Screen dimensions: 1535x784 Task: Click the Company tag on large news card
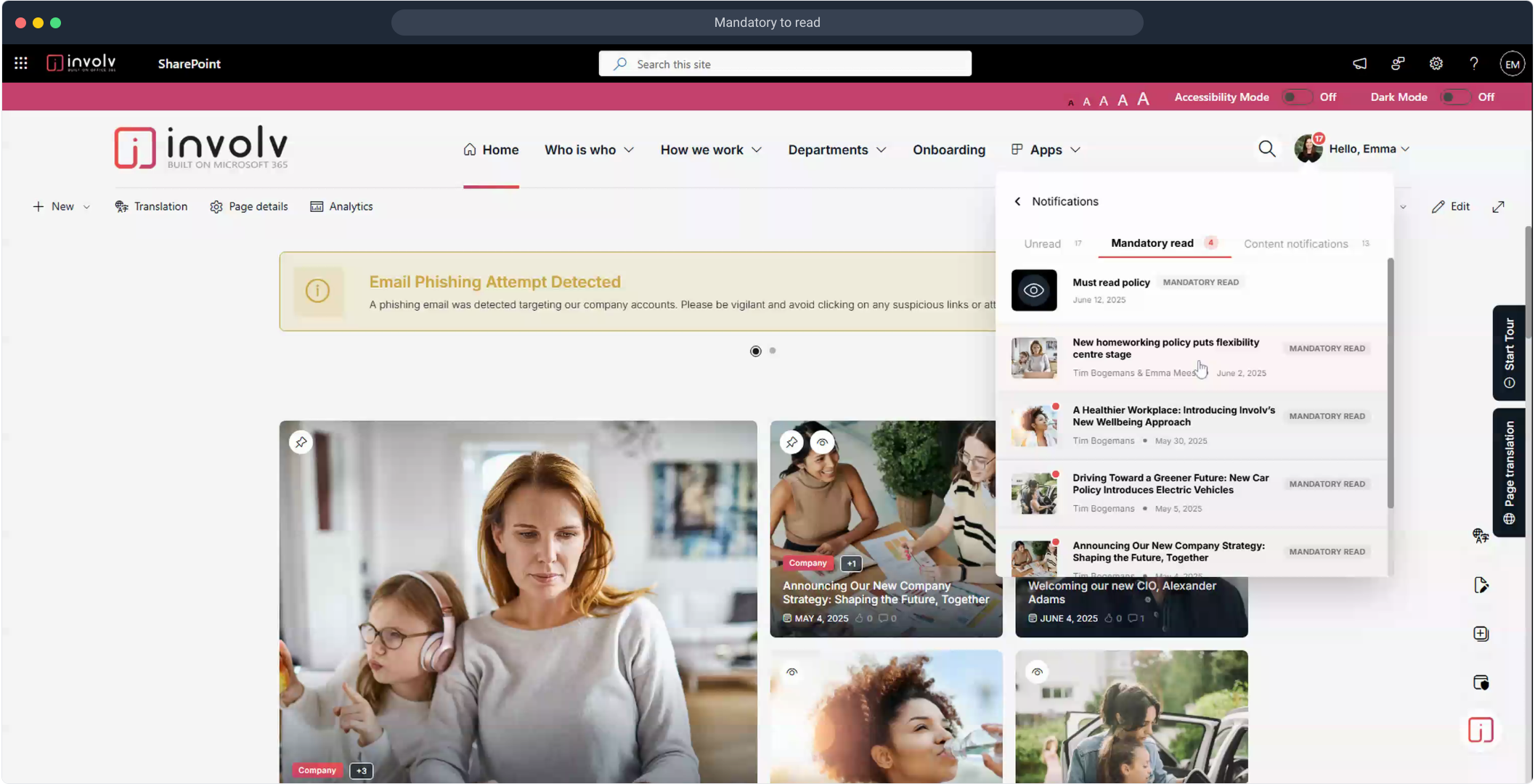click(x=317, y=770)
